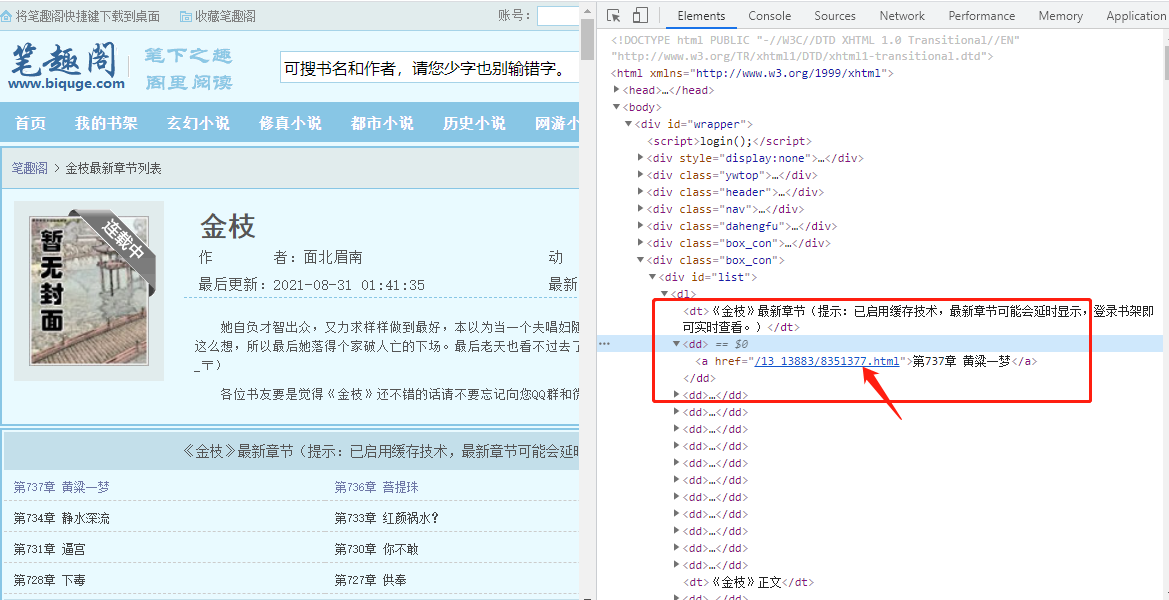Open chapter 第734章 静水深流

61,518
